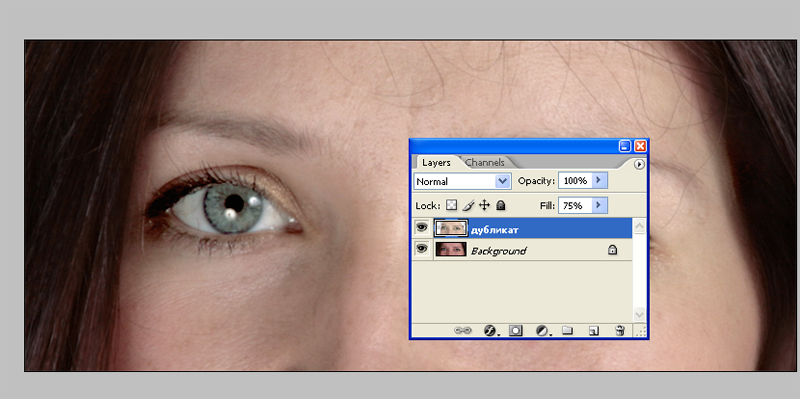Switch to the Channels tab
The image size is (800, 399).
tap(485, 162)
